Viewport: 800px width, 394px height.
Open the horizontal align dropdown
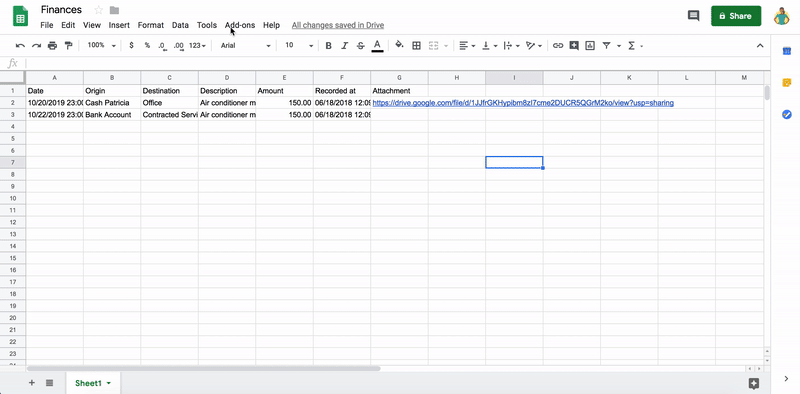467,45
